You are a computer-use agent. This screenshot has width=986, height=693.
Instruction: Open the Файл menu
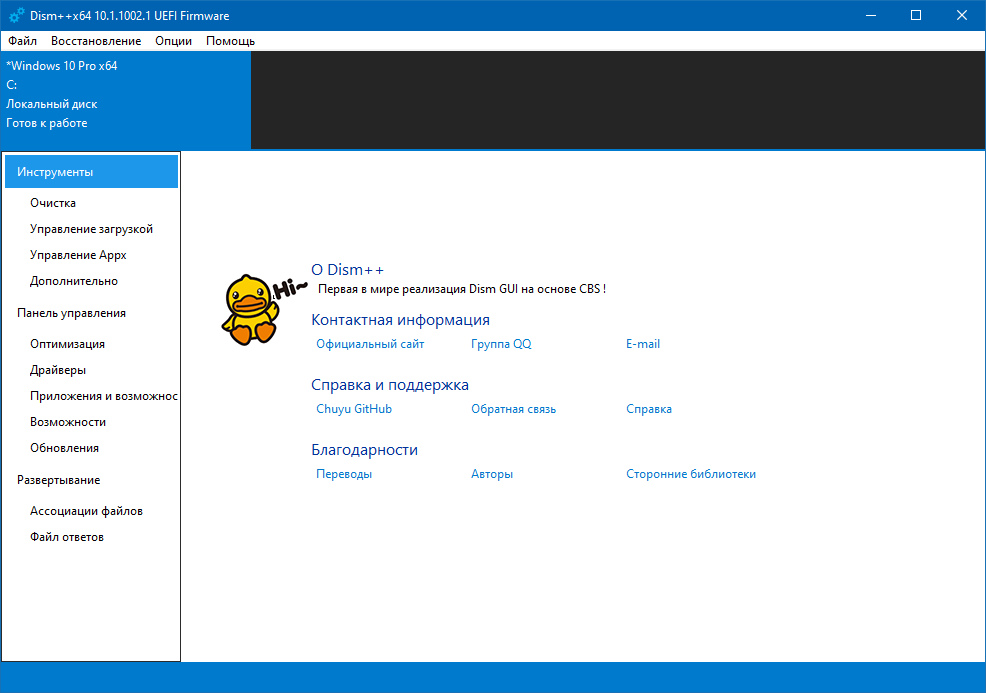(22, 41)
